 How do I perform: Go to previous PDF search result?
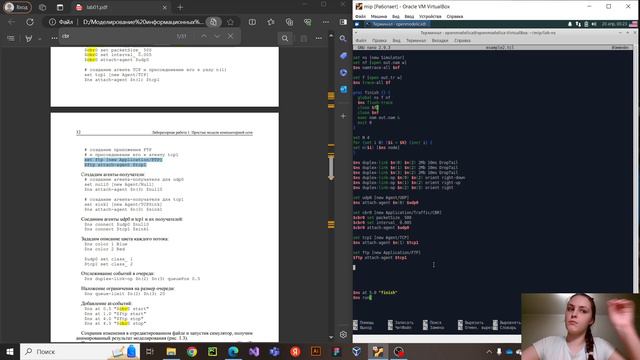pos(204,36)
